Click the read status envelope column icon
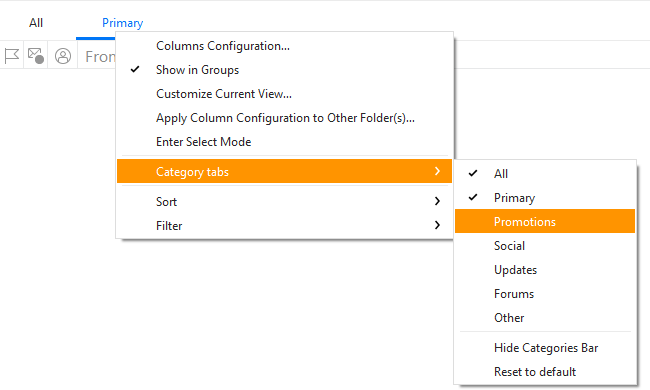 click(x=36, y=56)
